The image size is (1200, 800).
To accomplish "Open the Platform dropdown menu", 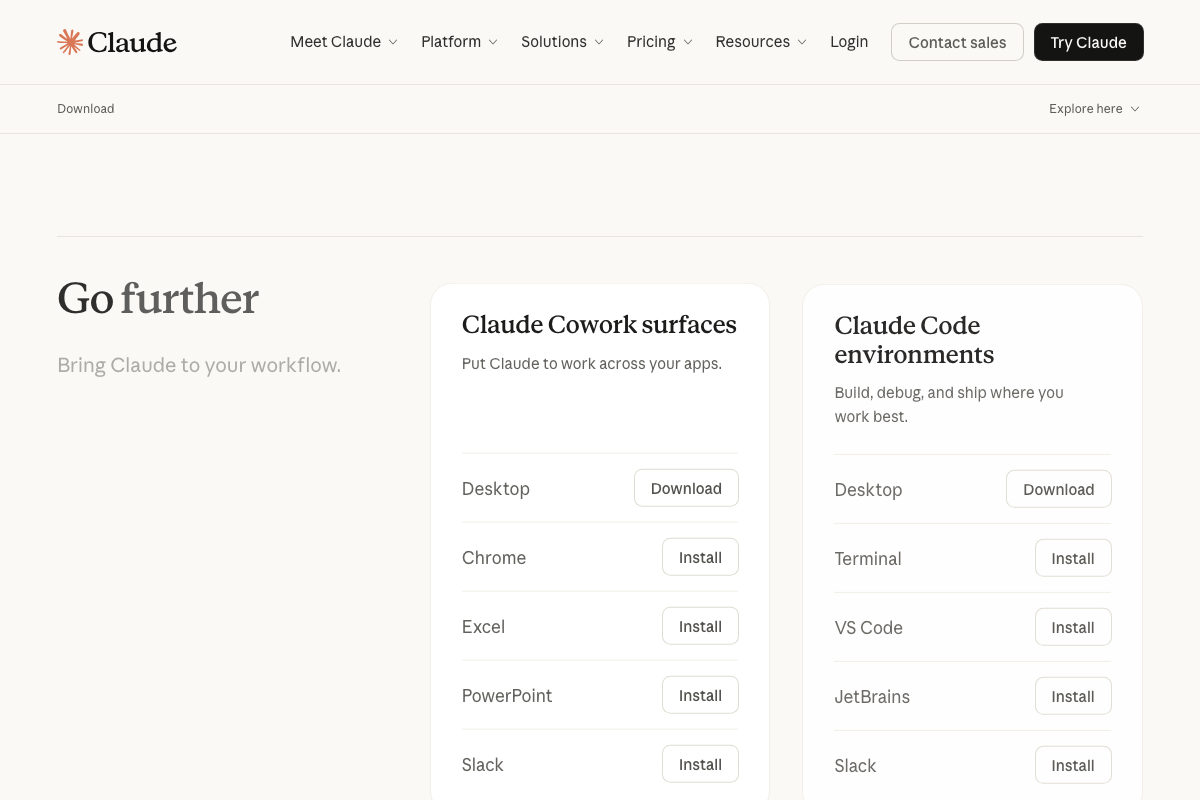I will (x=459, y=41).
